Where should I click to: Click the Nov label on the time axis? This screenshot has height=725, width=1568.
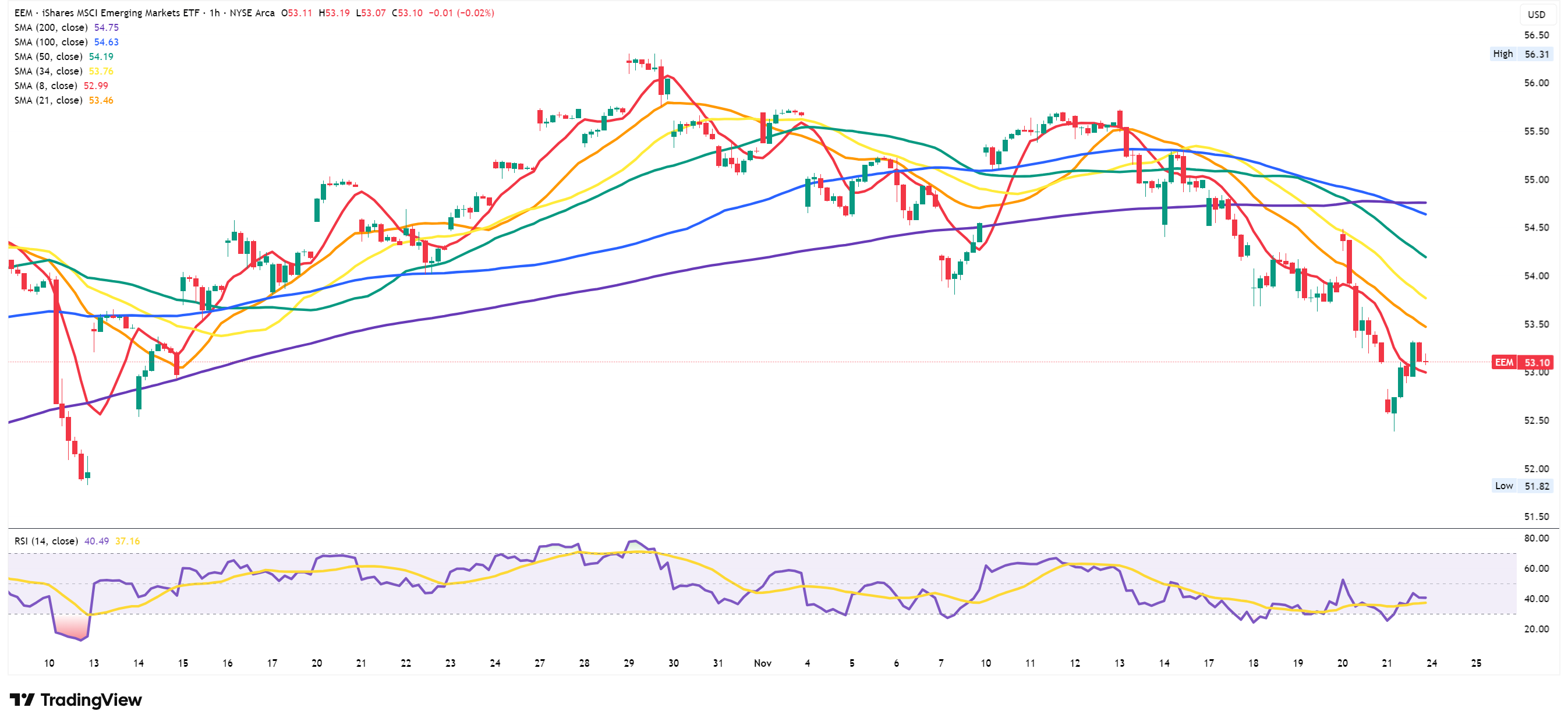click(x=762, y=663)
